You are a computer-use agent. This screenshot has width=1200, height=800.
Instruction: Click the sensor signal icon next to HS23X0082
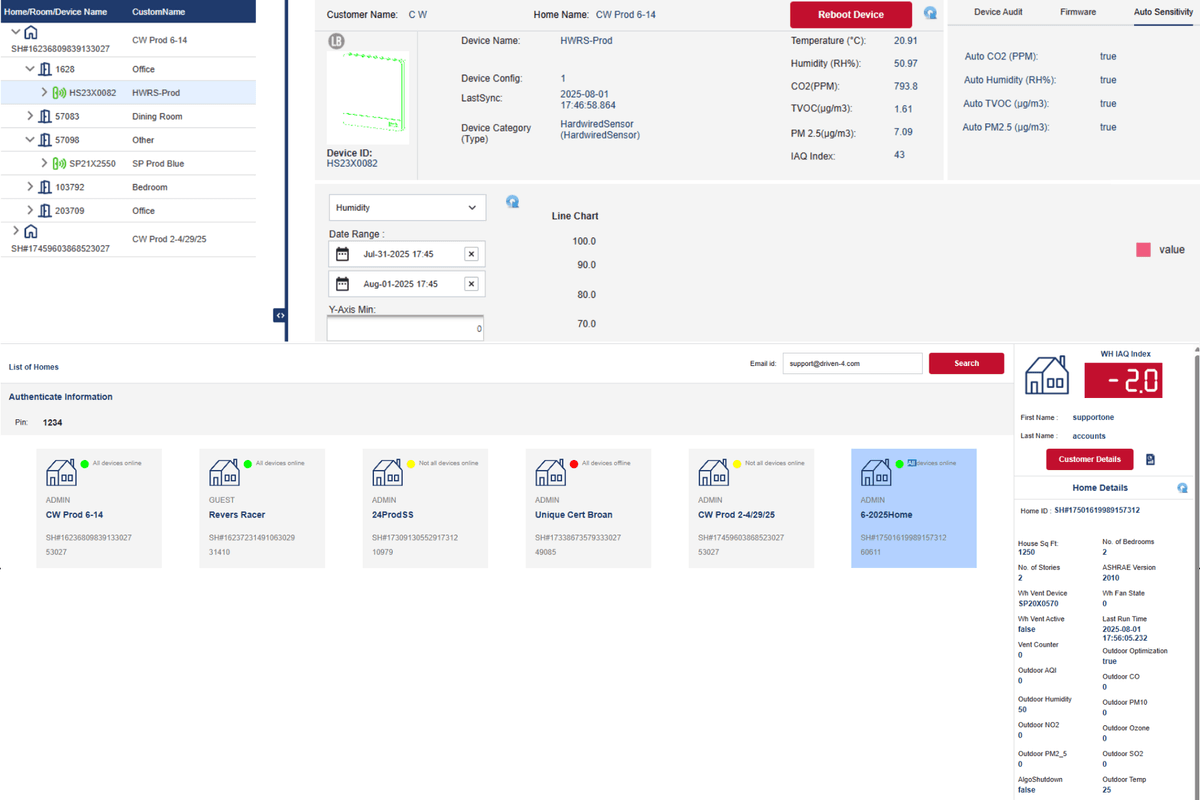pos(59,93)
